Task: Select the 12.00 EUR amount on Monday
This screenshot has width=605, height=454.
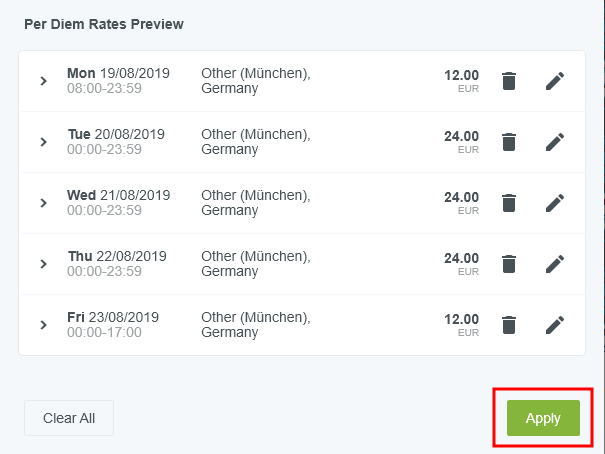Action: (x=461, y=76)
